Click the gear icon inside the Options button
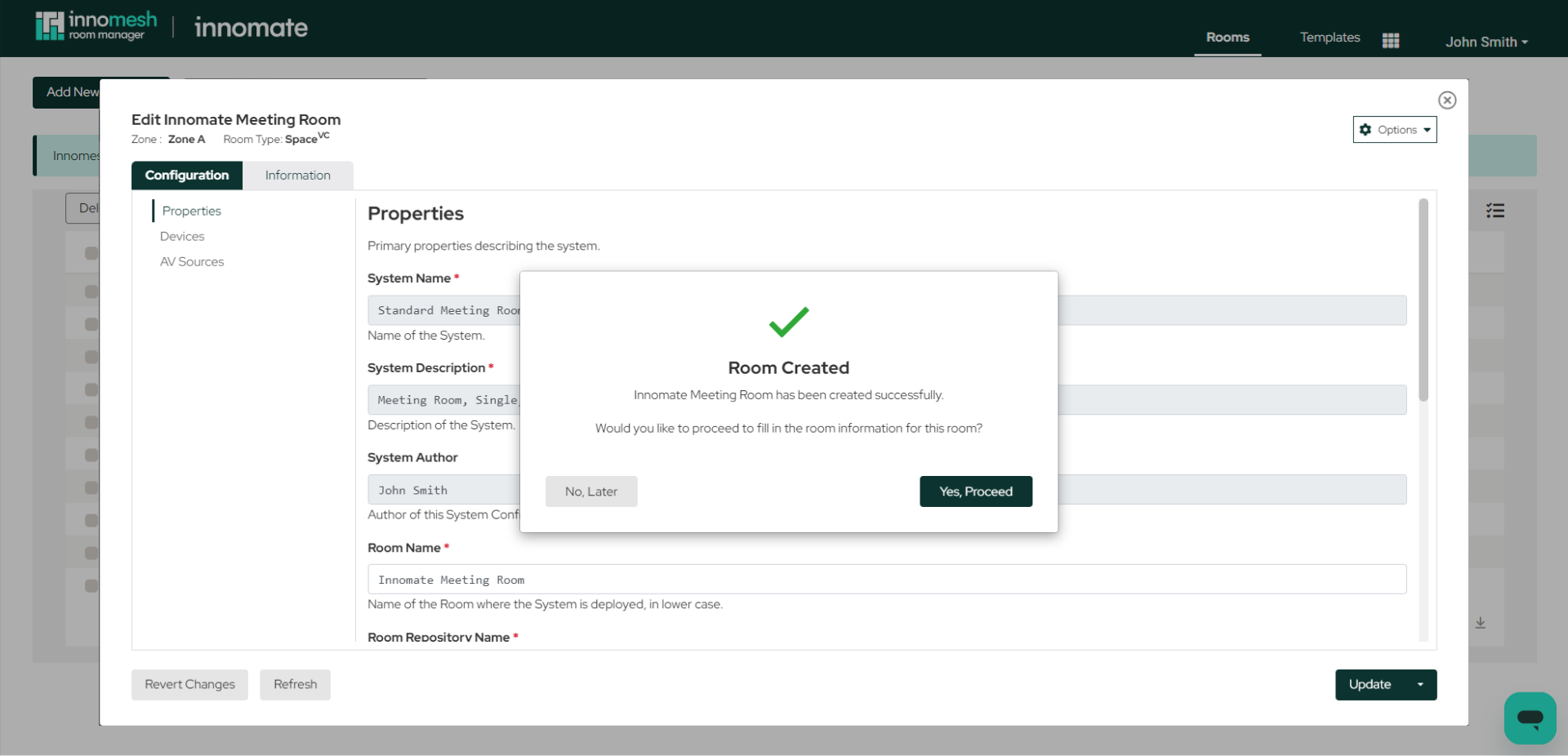 (1366, 129)
